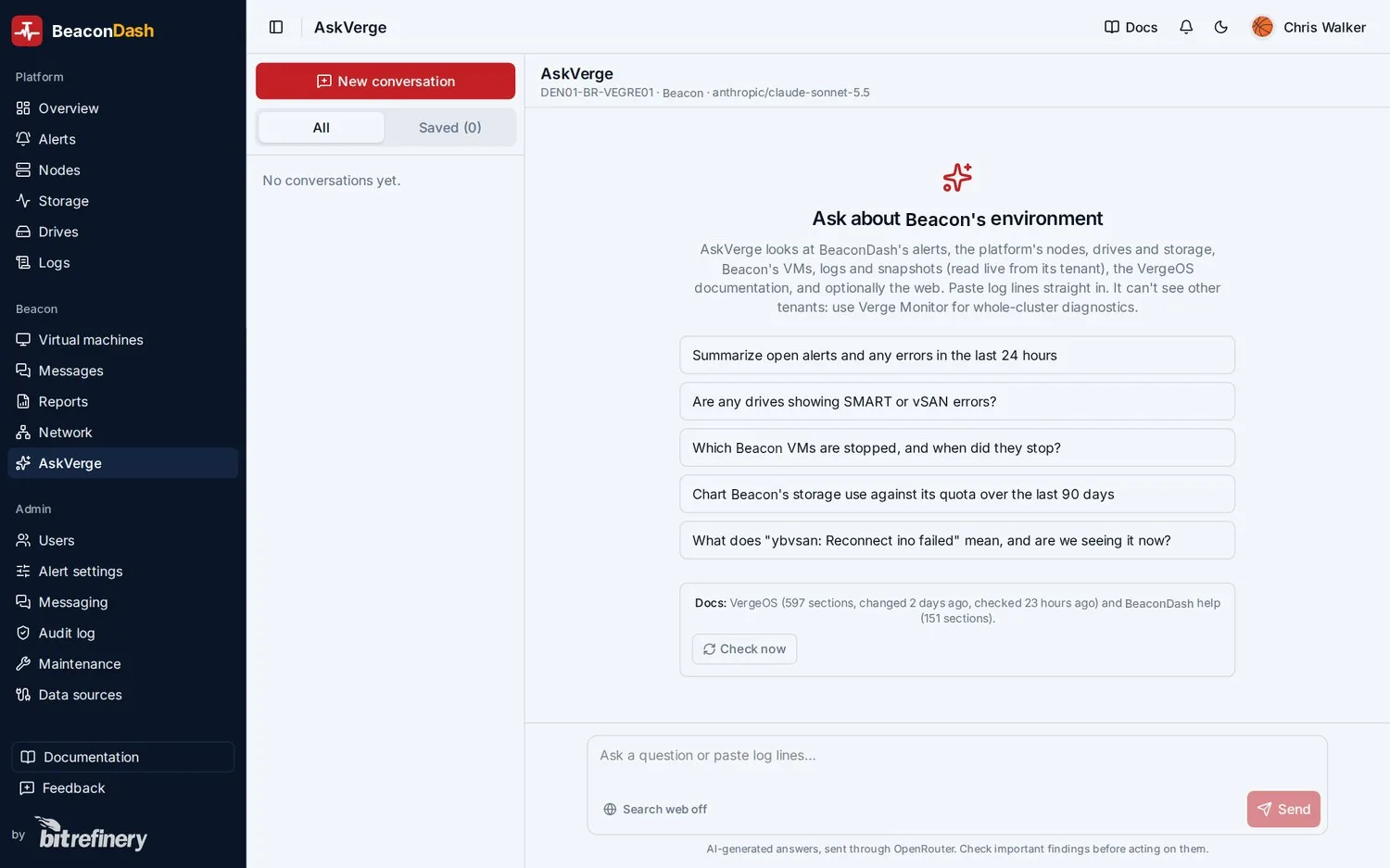Open Data sources

pyautogui.click(x=123, y=695)
